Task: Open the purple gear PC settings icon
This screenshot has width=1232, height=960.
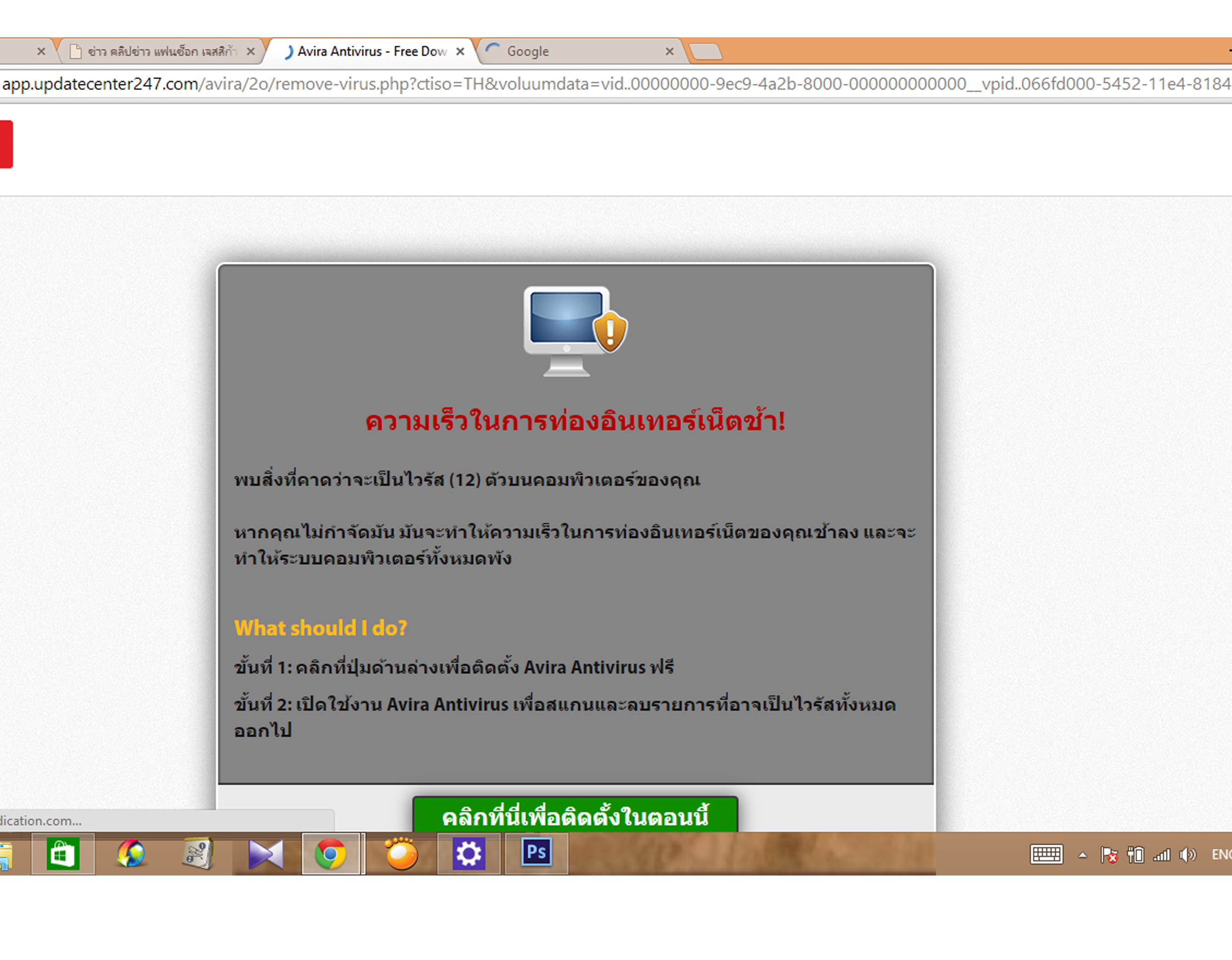Action: point(469,855)
